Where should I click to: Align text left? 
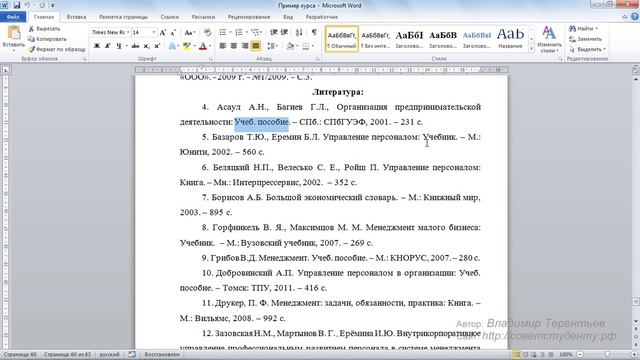tap(222, 46)
